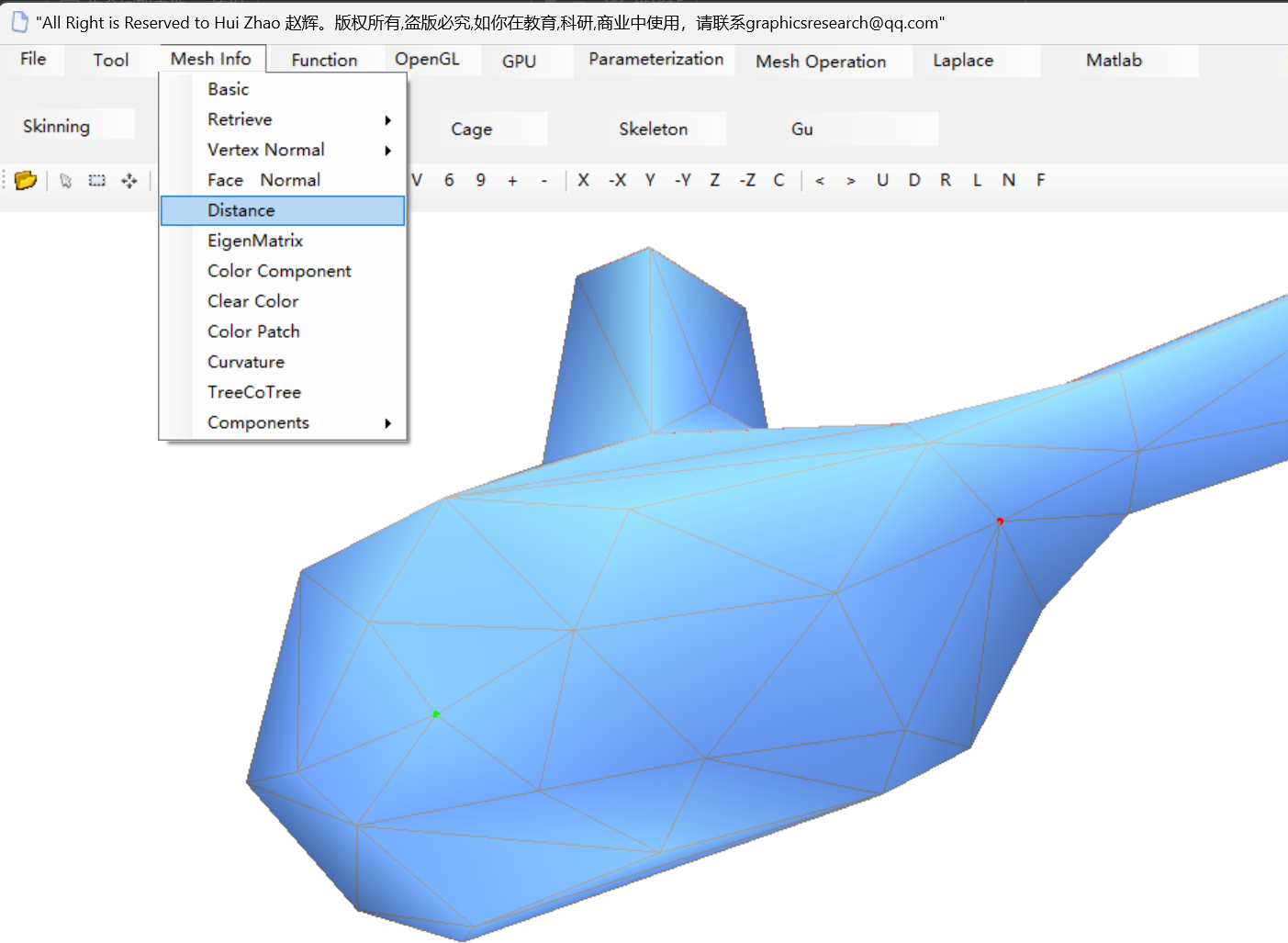Open the OpenGL menu
This screenshot has width=1288, height=943.
[427, 59]
